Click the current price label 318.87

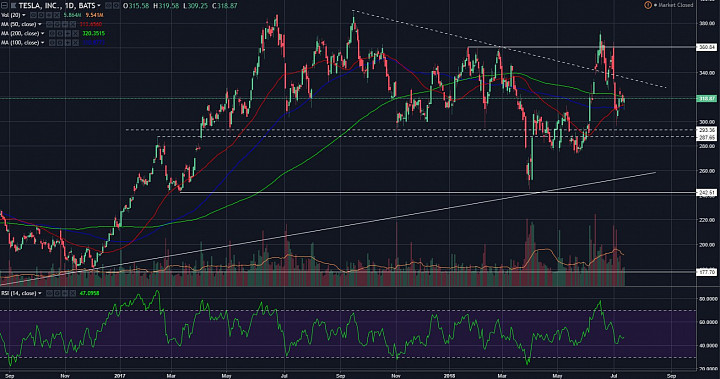[707, 99]
